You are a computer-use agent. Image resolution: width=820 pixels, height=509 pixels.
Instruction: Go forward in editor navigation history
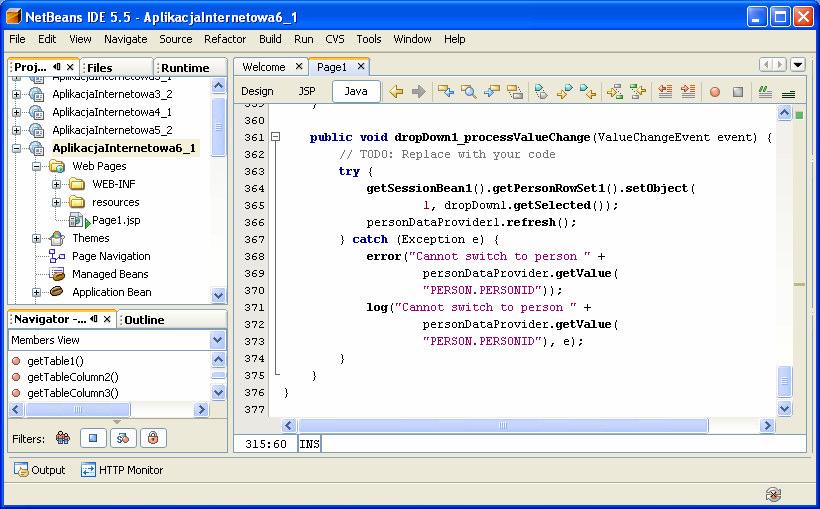click(x=418, y=92)
